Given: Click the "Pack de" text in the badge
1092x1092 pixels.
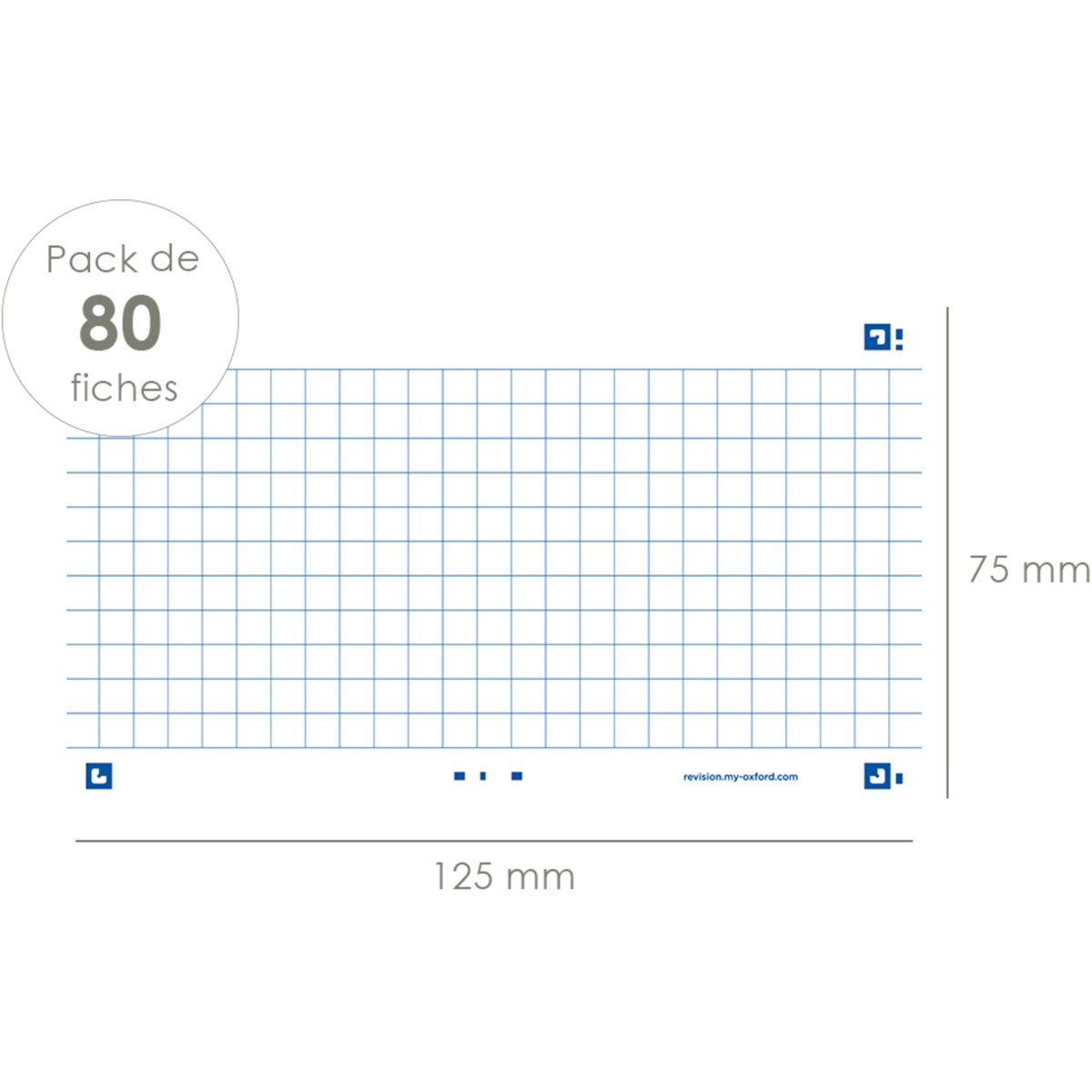Looking at the screenshot, I should click(122, 259).
